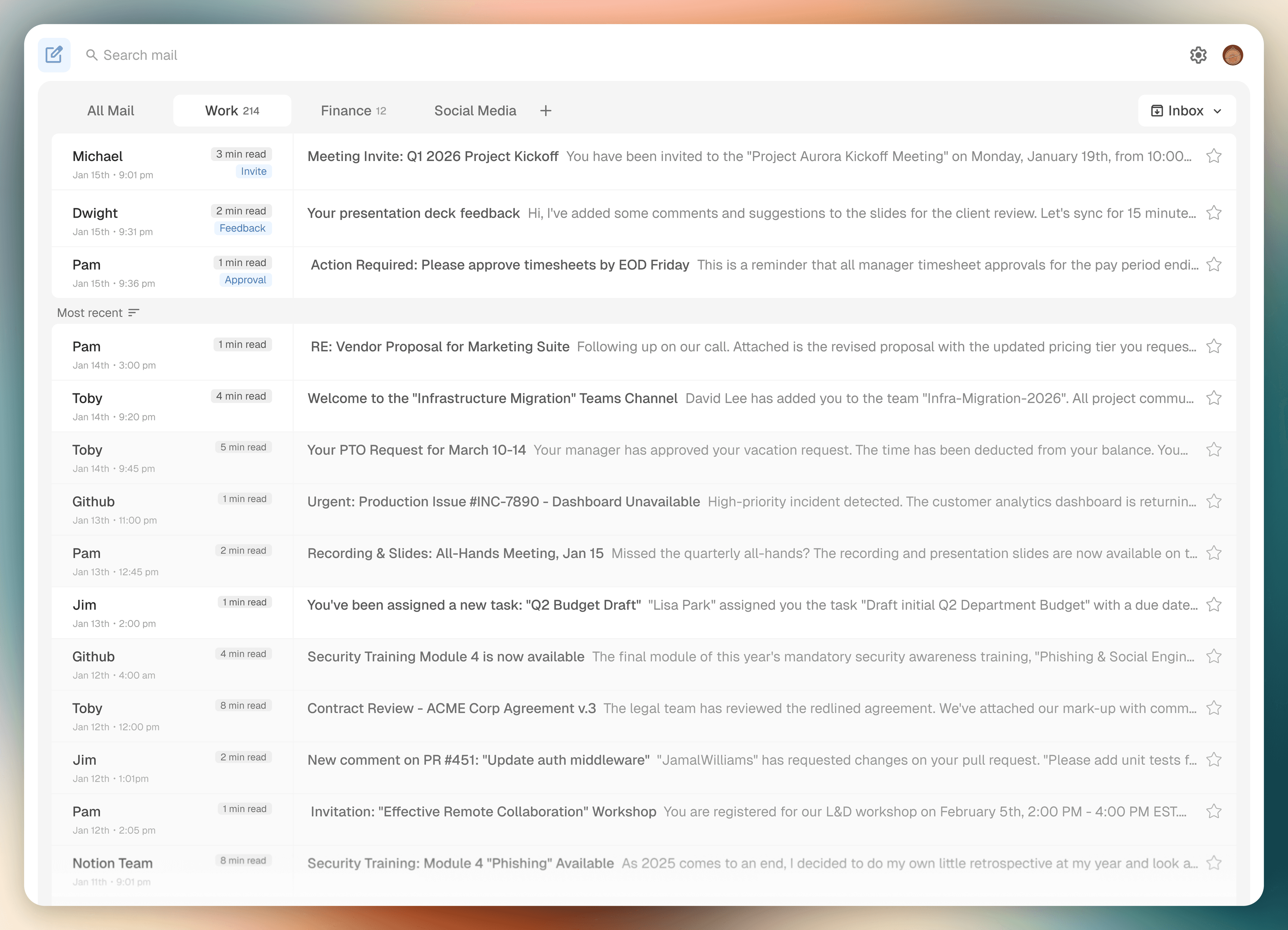Star the Contract Review ACME Corp email
Viewport: 1288px width, 930px height.
[1214, 709]
